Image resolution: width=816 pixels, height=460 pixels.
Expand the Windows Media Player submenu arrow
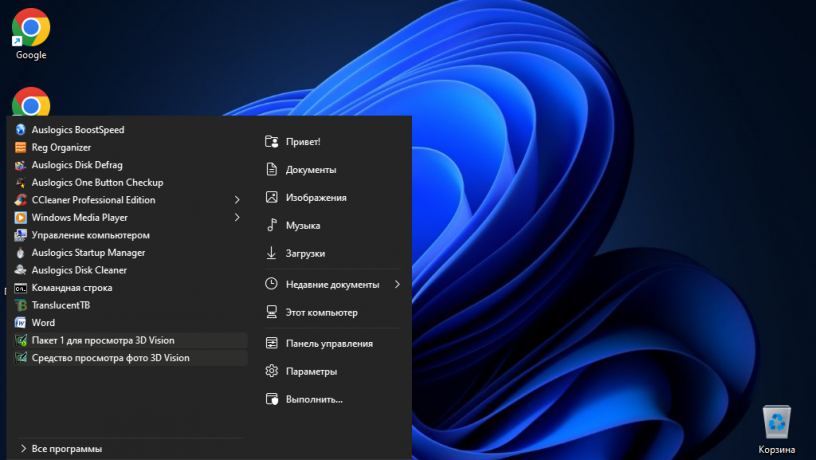237,218
